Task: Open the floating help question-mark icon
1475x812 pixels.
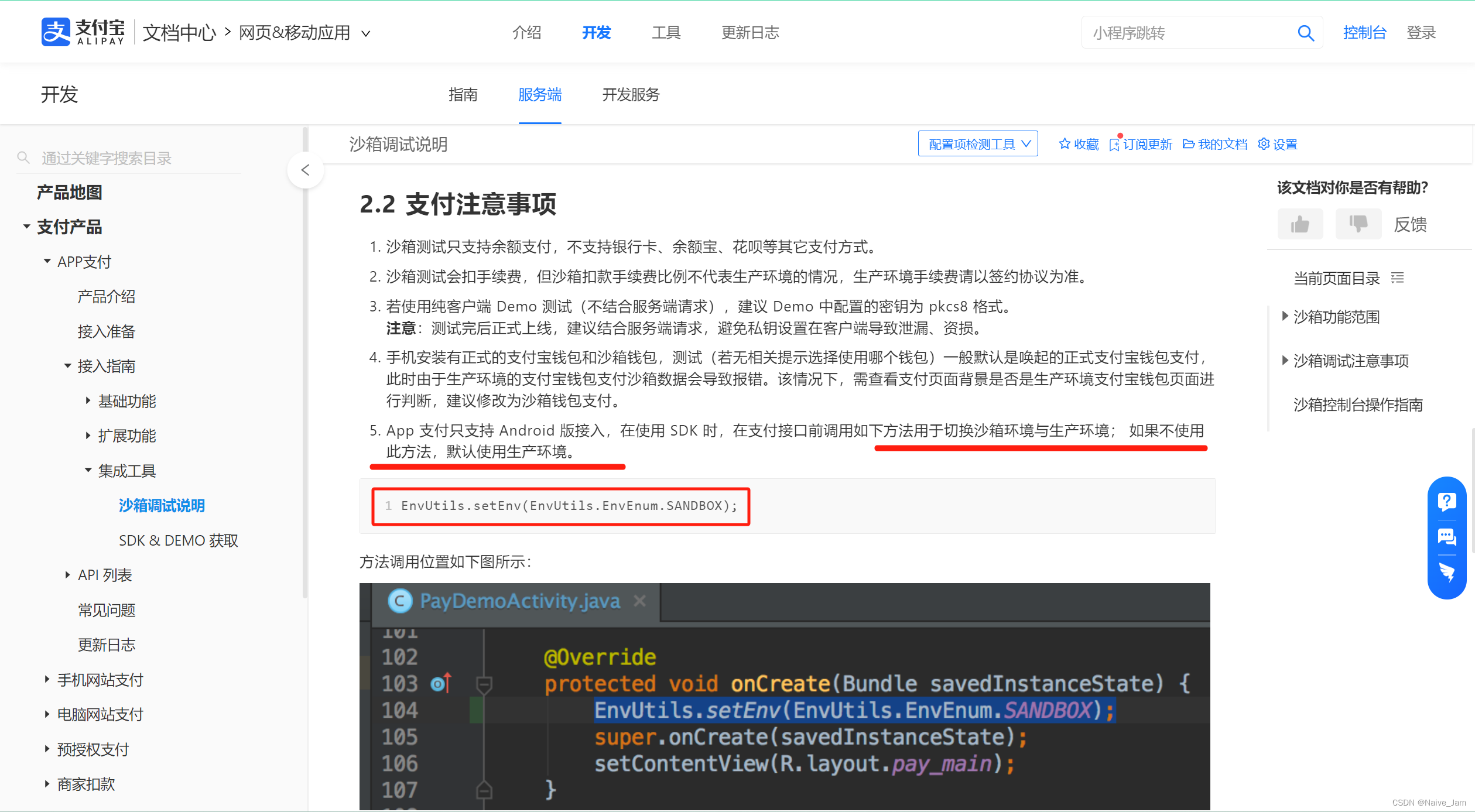Action: [1447, 501]
